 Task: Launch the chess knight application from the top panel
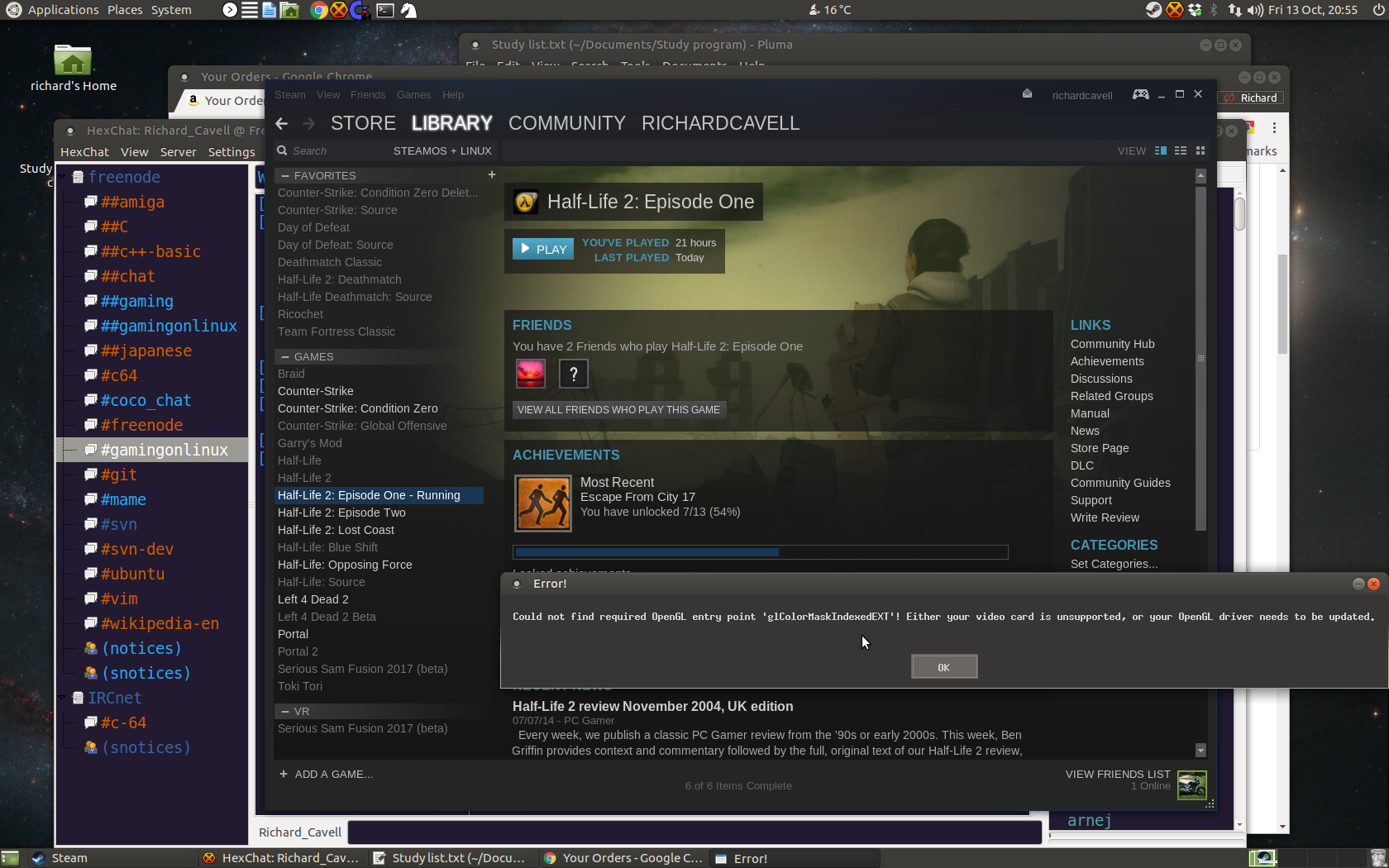point(408,10)
